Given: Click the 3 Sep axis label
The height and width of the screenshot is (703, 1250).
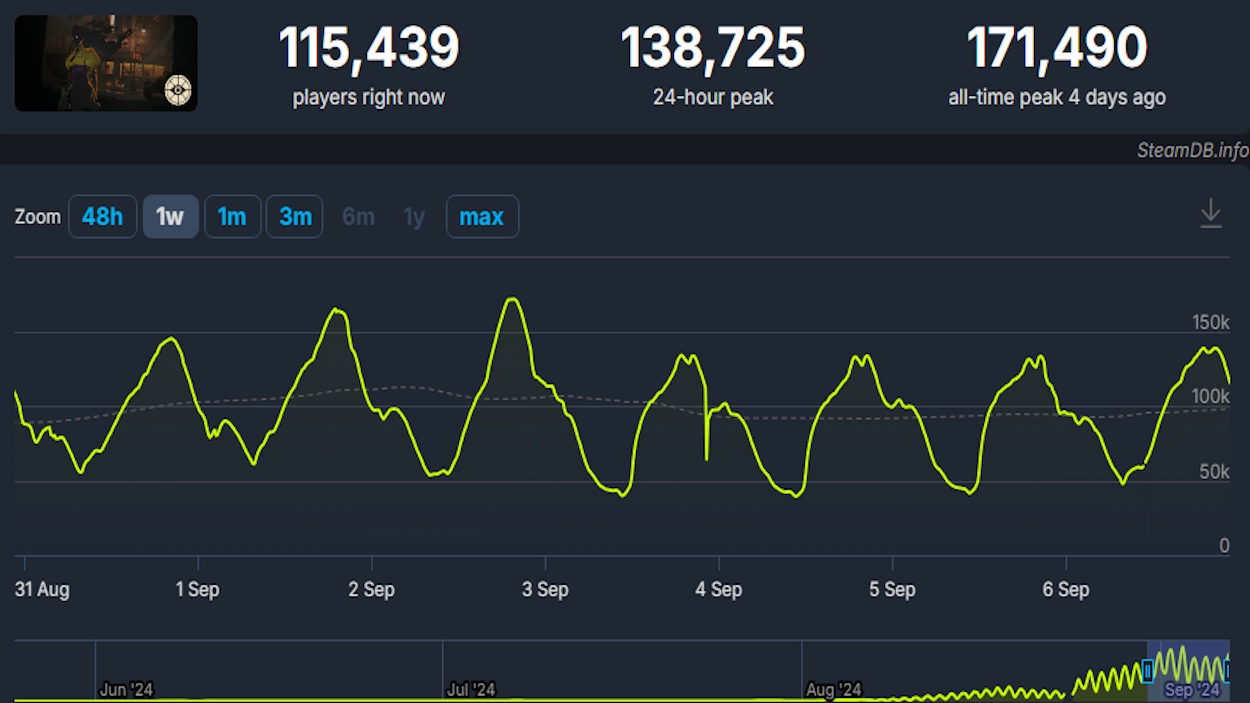Looking at the screenshot, I should 545,590.
